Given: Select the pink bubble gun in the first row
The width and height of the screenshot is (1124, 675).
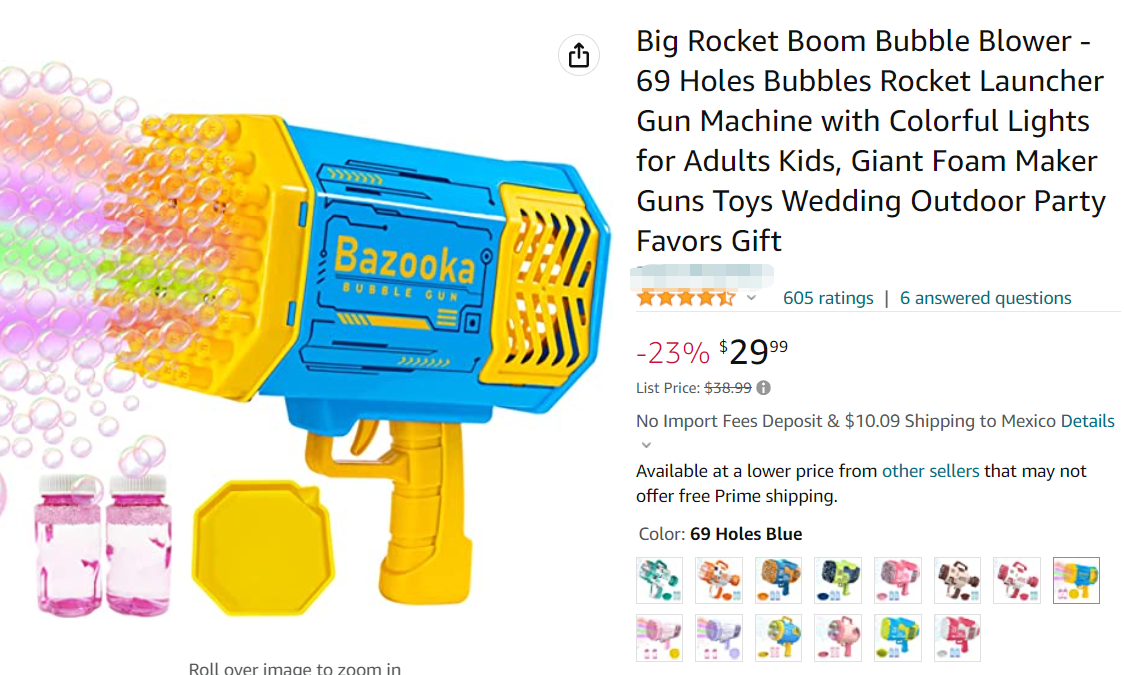Looking at the screenshot, I should (897, 580).
